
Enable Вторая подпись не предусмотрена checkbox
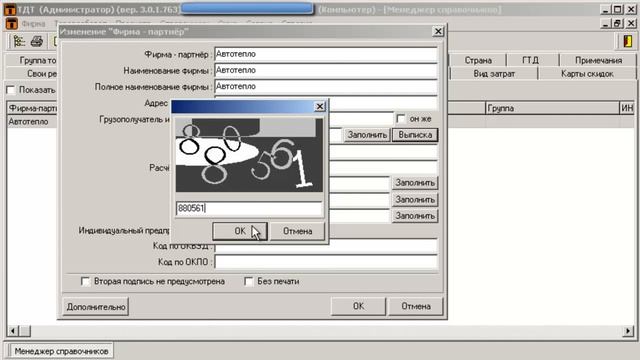pyautogui.click(x=85, y=282)
